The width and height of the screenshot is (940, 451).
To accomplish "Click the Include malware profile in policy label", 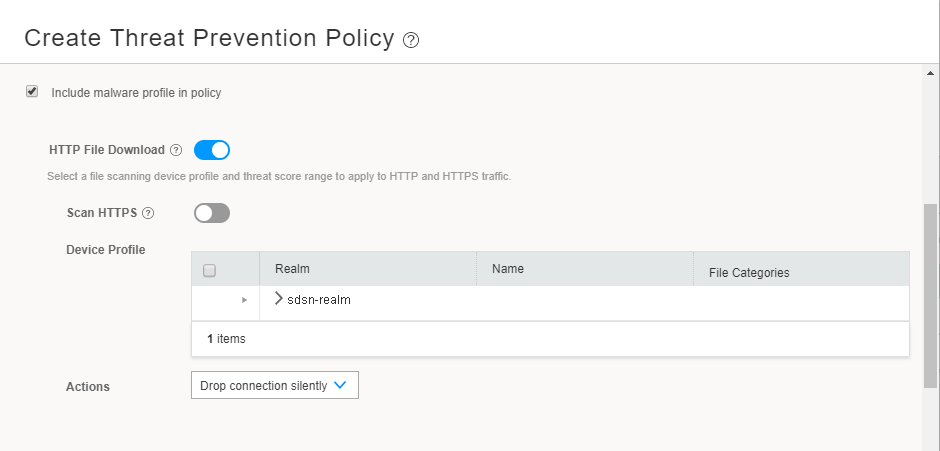I will [136, 93].
